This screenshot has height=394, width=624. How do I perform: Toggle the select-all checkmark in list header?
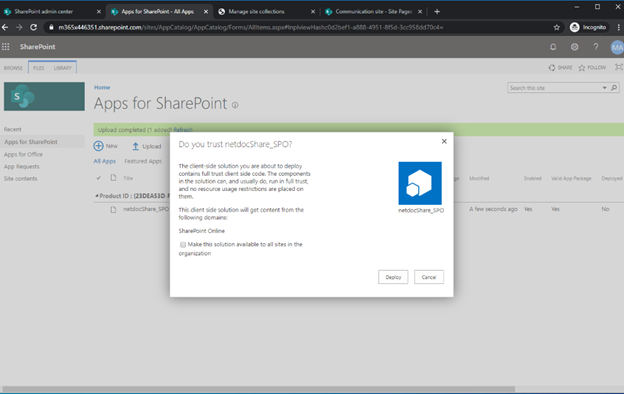click(x=99, y=178)
